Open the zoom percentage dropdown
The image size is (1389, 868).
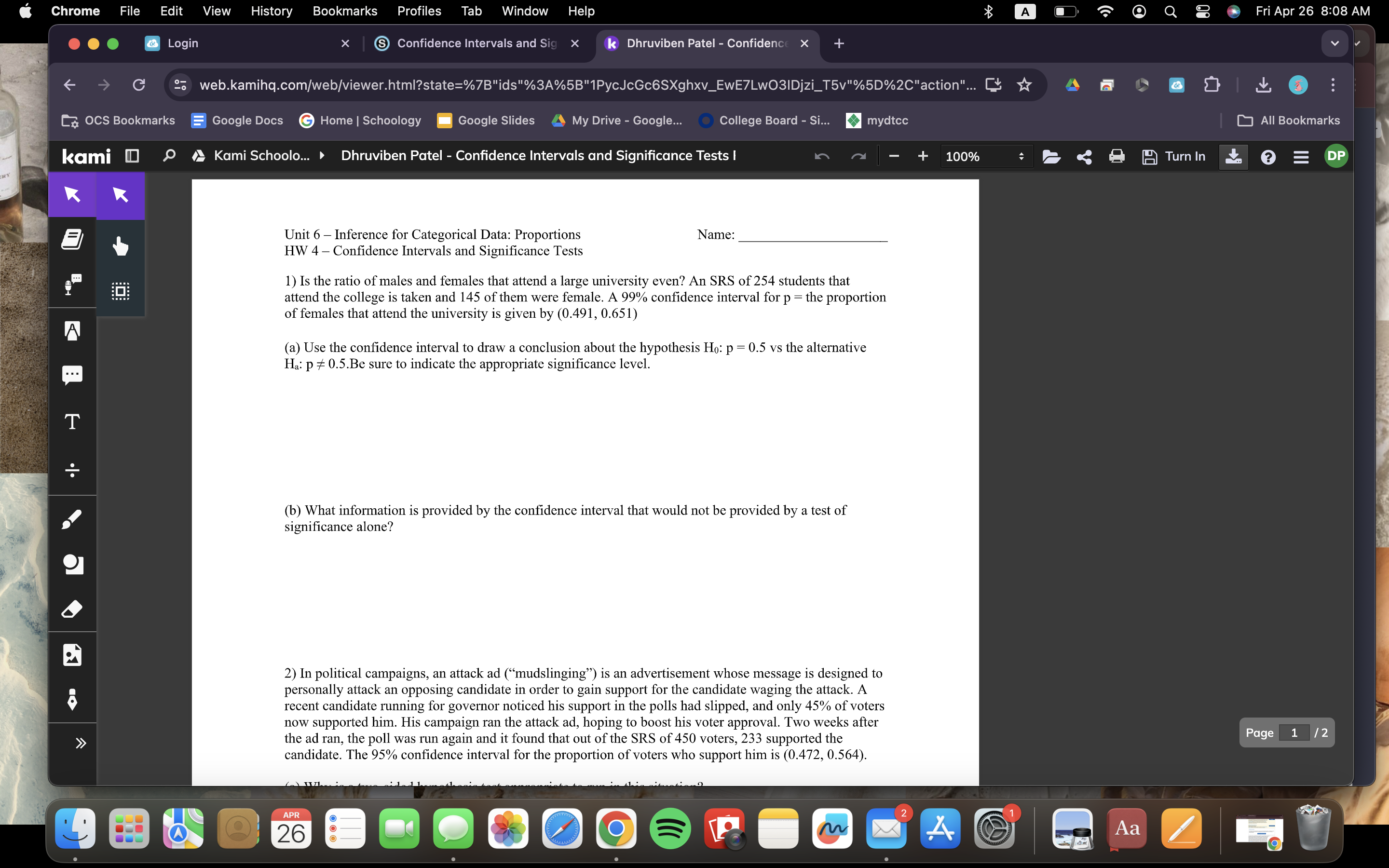(x=986, y=156)
